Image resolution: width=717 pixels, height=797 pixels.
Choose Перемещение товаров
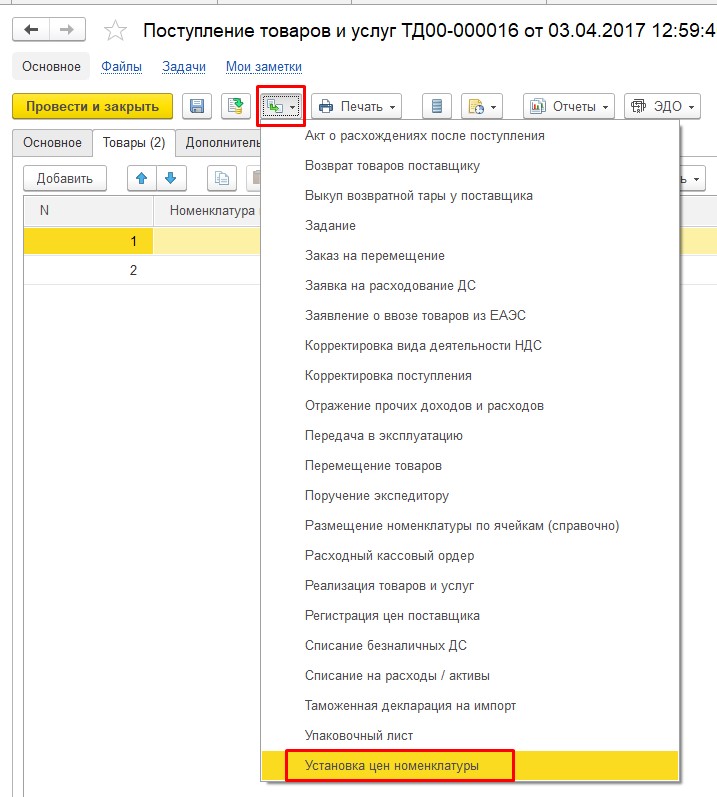click(470, 466)
